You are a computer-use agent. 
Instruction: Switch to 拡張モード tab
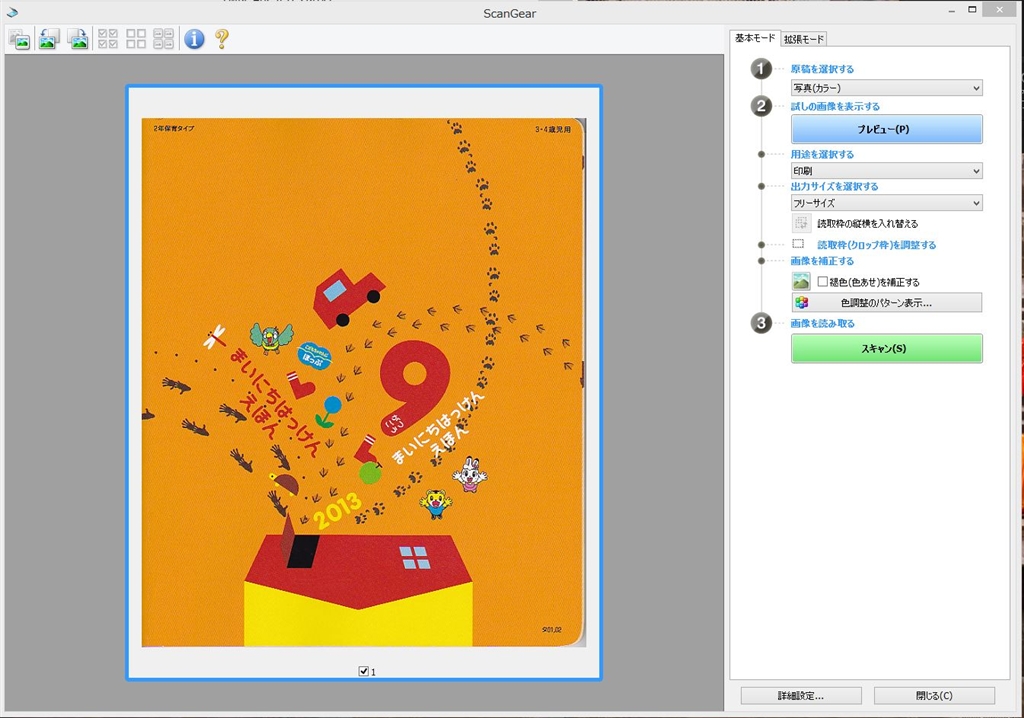tap(804, 39)
